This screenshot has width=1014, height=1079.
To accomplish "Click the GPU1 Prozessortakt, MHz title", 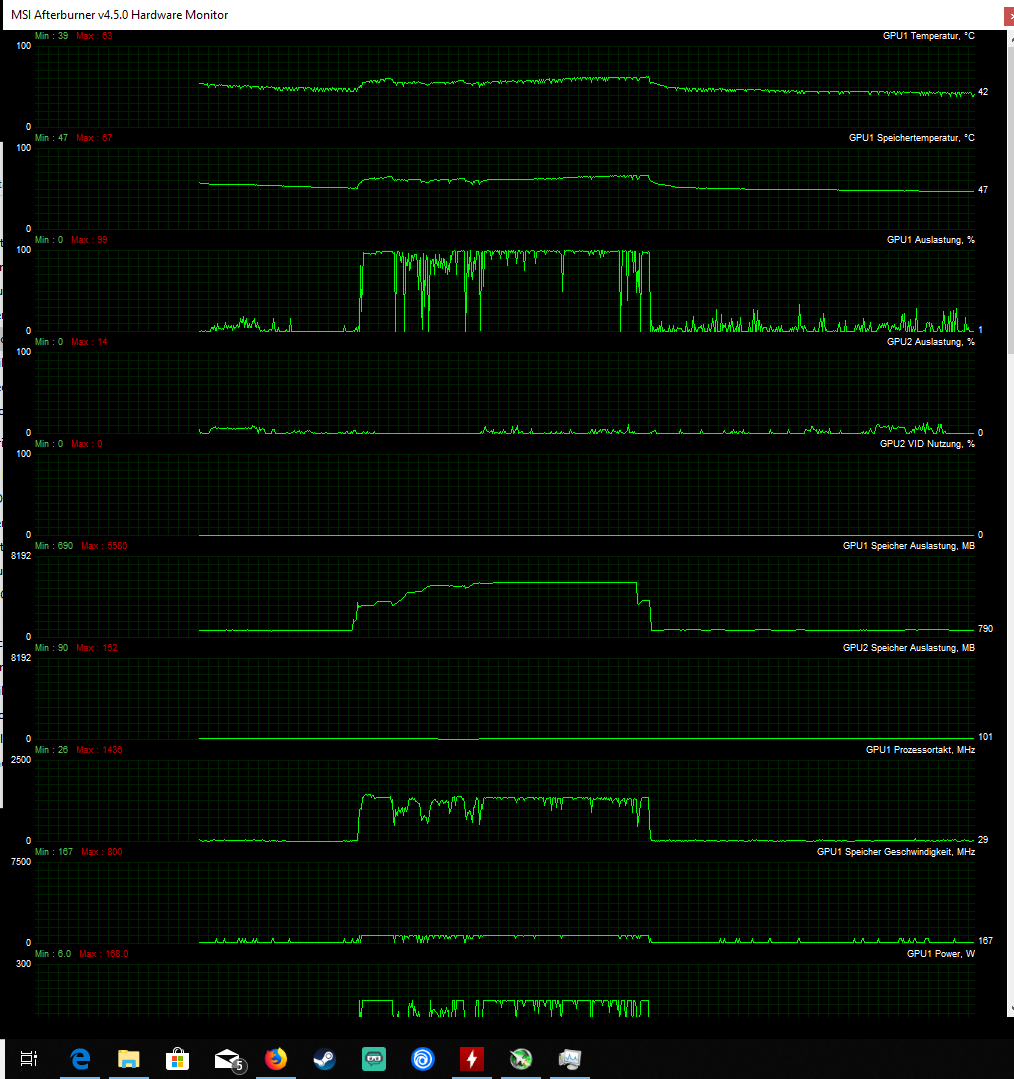I will (x=920, y=749).
